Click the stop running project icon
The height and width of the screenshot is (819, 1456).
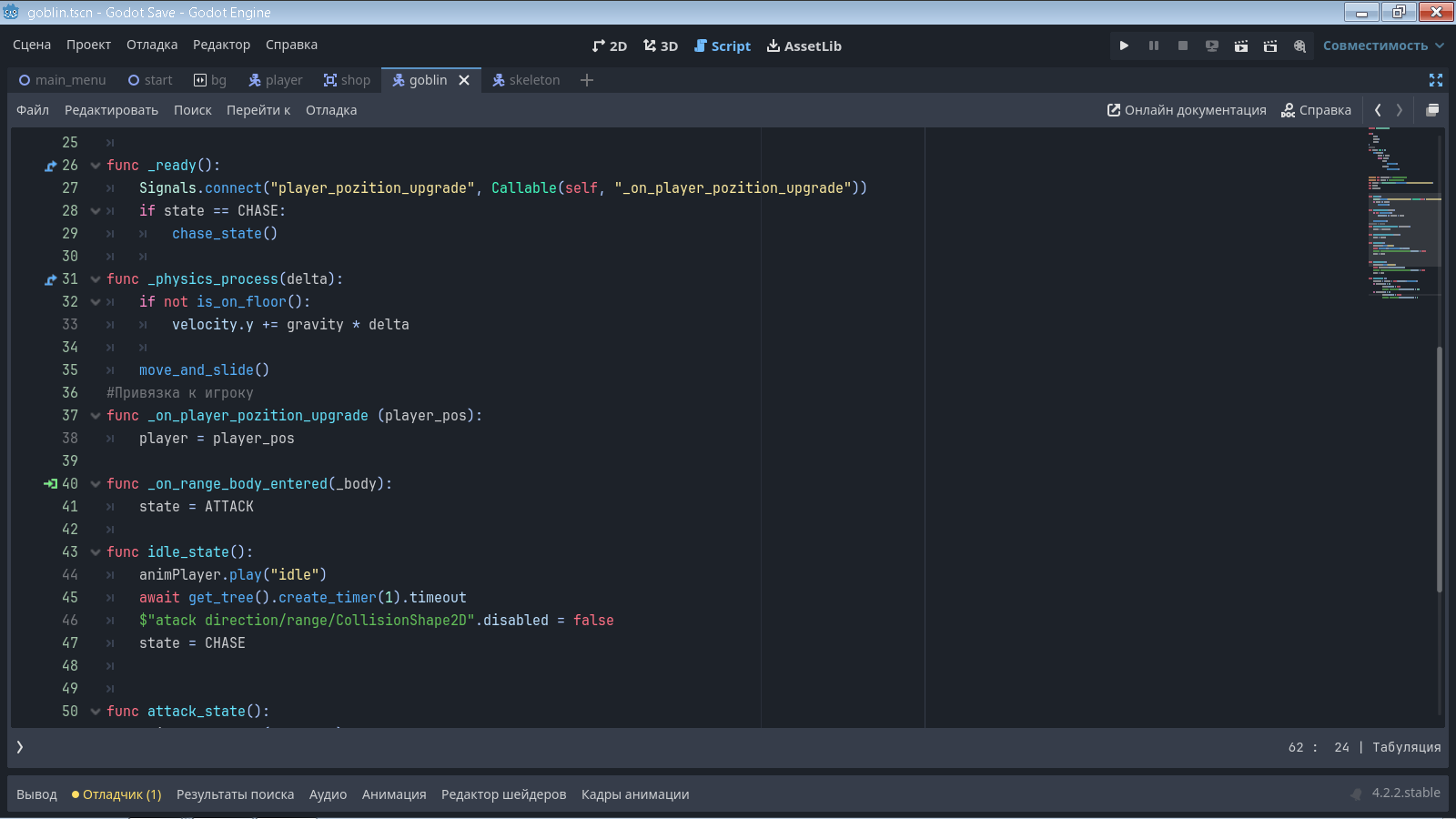click(x=1183, y=45)
